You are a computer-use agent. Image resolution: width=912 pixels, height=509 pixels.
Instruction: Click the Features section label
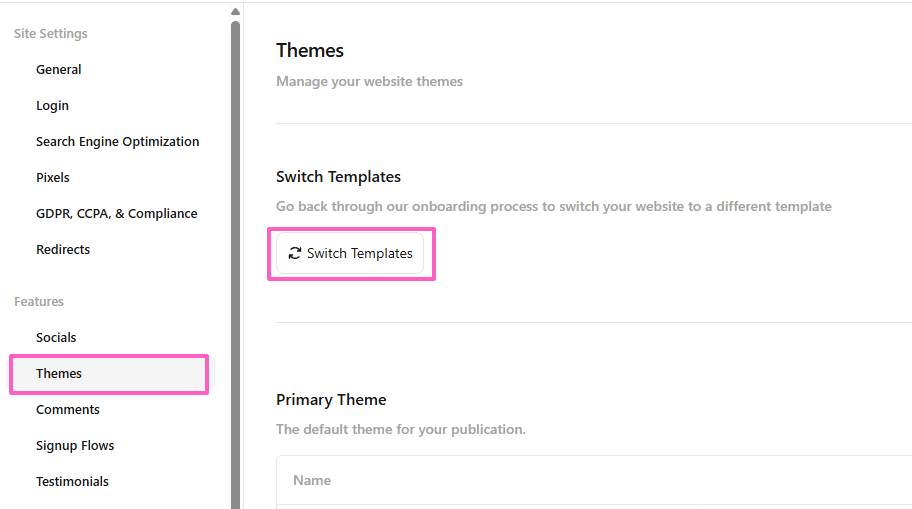click(x=39, y=302)
